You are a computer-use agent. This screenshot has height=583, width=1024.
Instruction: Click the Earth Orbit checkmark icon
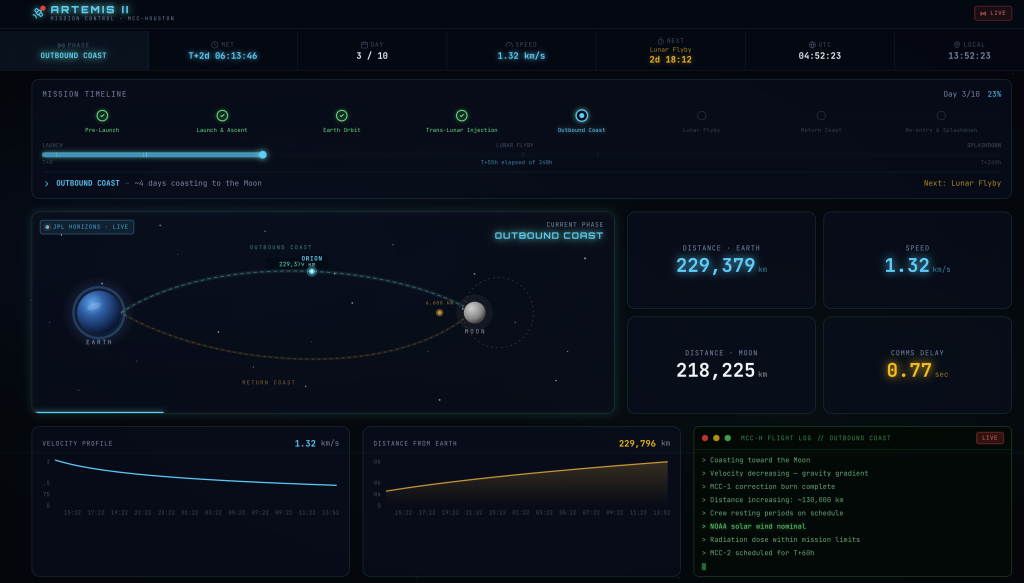pyautogui.click(x=342, y=116)
